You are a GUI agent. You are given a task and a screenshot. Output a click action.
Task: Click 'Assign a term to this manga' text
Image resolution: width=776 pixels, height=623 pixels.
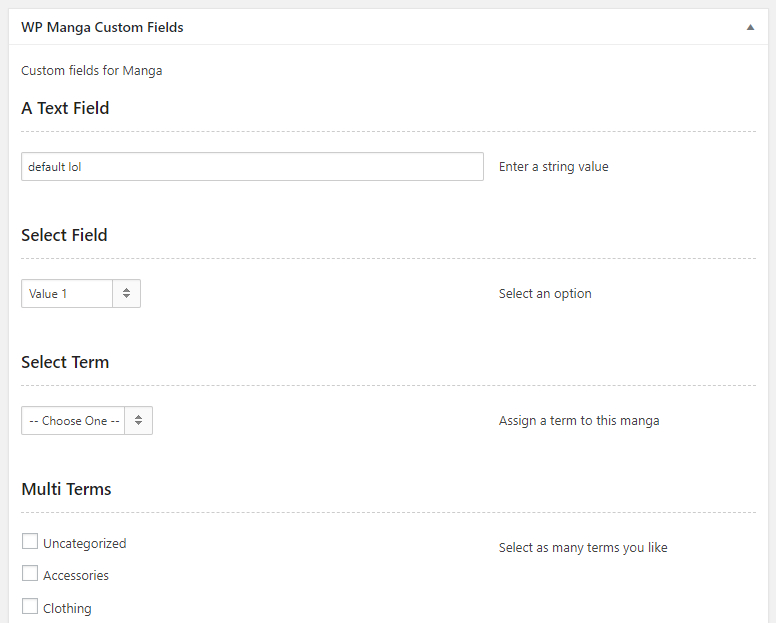click(579, 421)
